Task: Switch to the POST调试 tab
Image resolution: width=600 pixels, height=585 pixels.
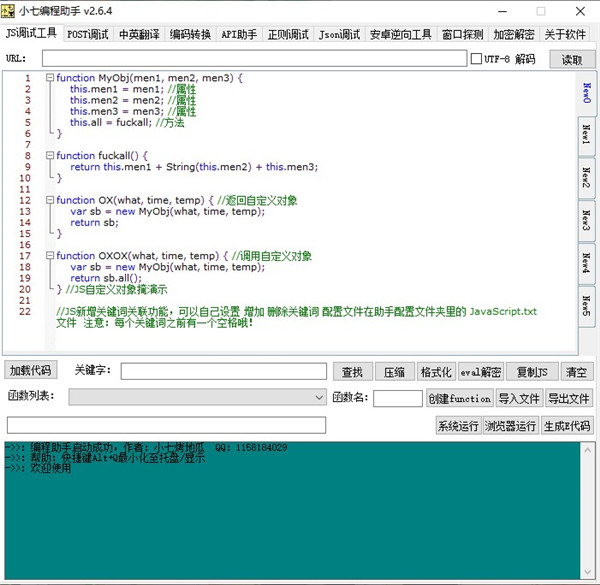Action: pos(88,34)
